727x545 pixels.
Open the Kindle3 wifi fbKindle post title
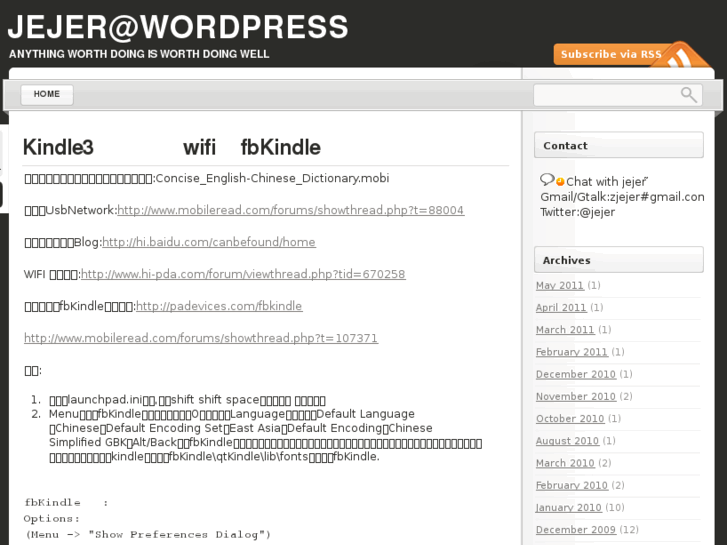(x=172, y=147)
